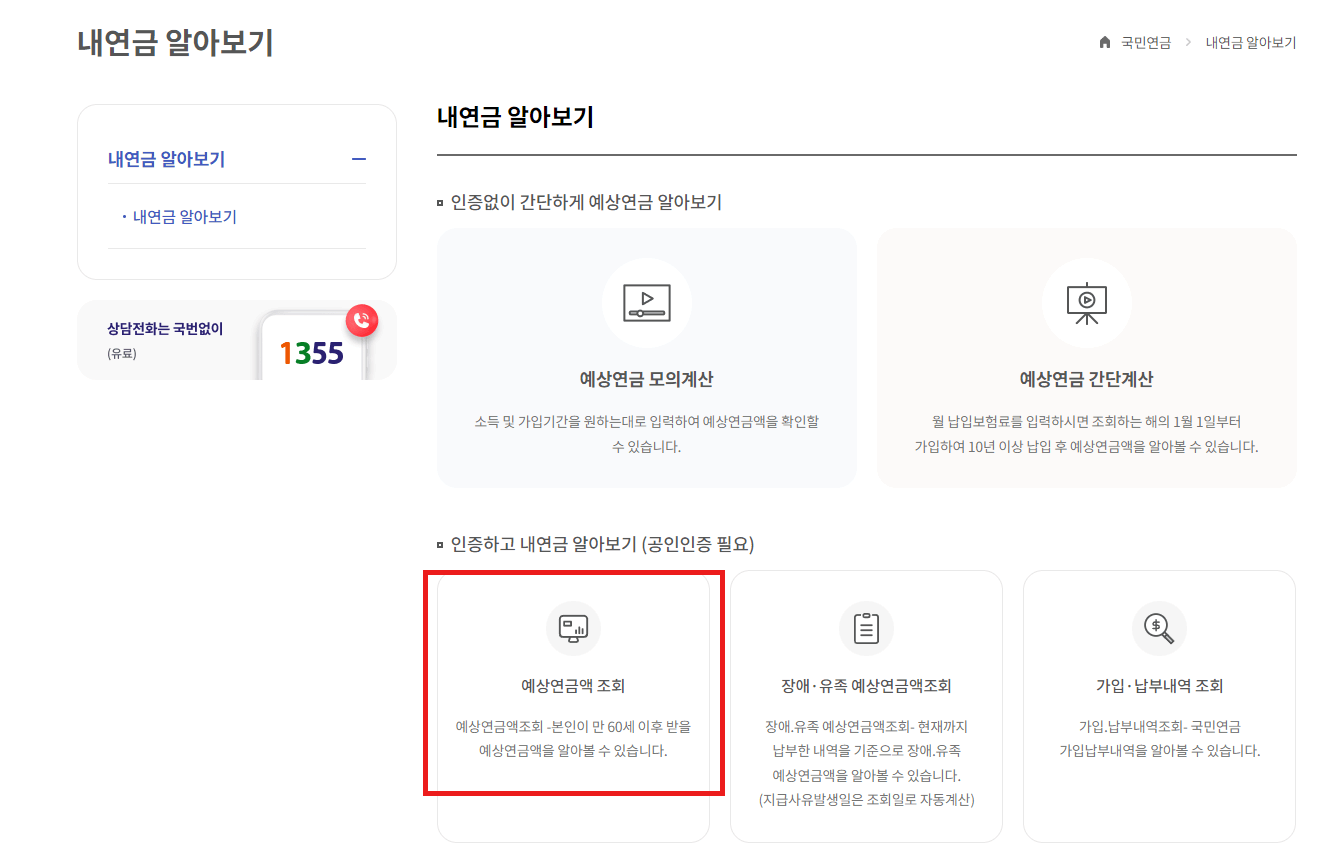Click the clipboard icon for 장애·유족 예상연금액조회

(866, 628)
